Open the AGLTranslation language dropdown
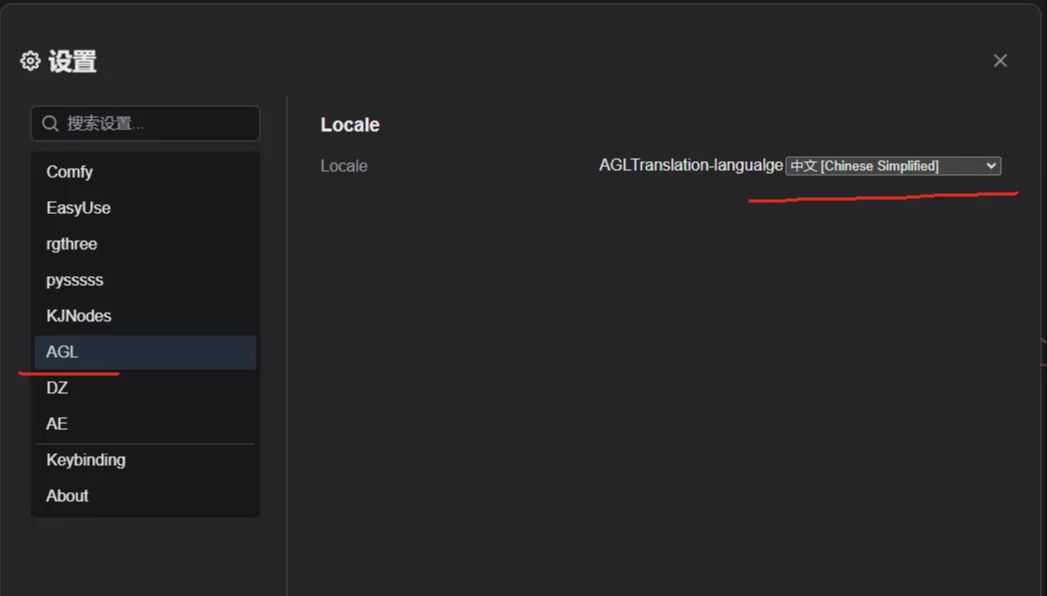 (x=891, y=165)
